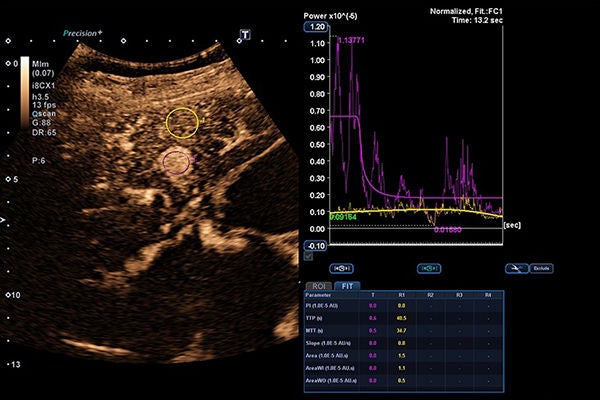Click the TTP row in the parameter table
600x400 pixels.
tap(404, 318)
